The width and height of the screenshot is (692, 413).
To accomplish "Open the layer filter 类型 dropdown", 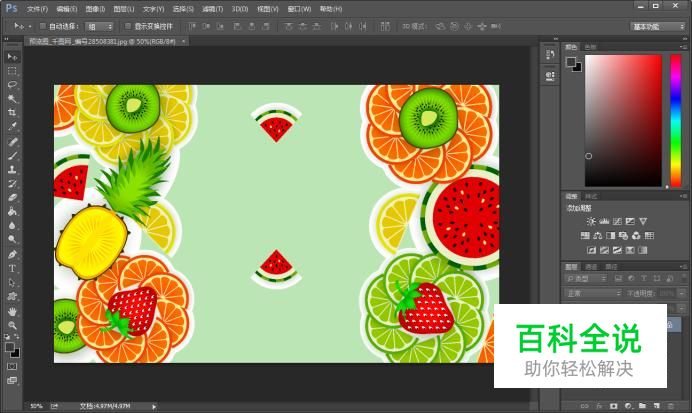I will [586, 278].
